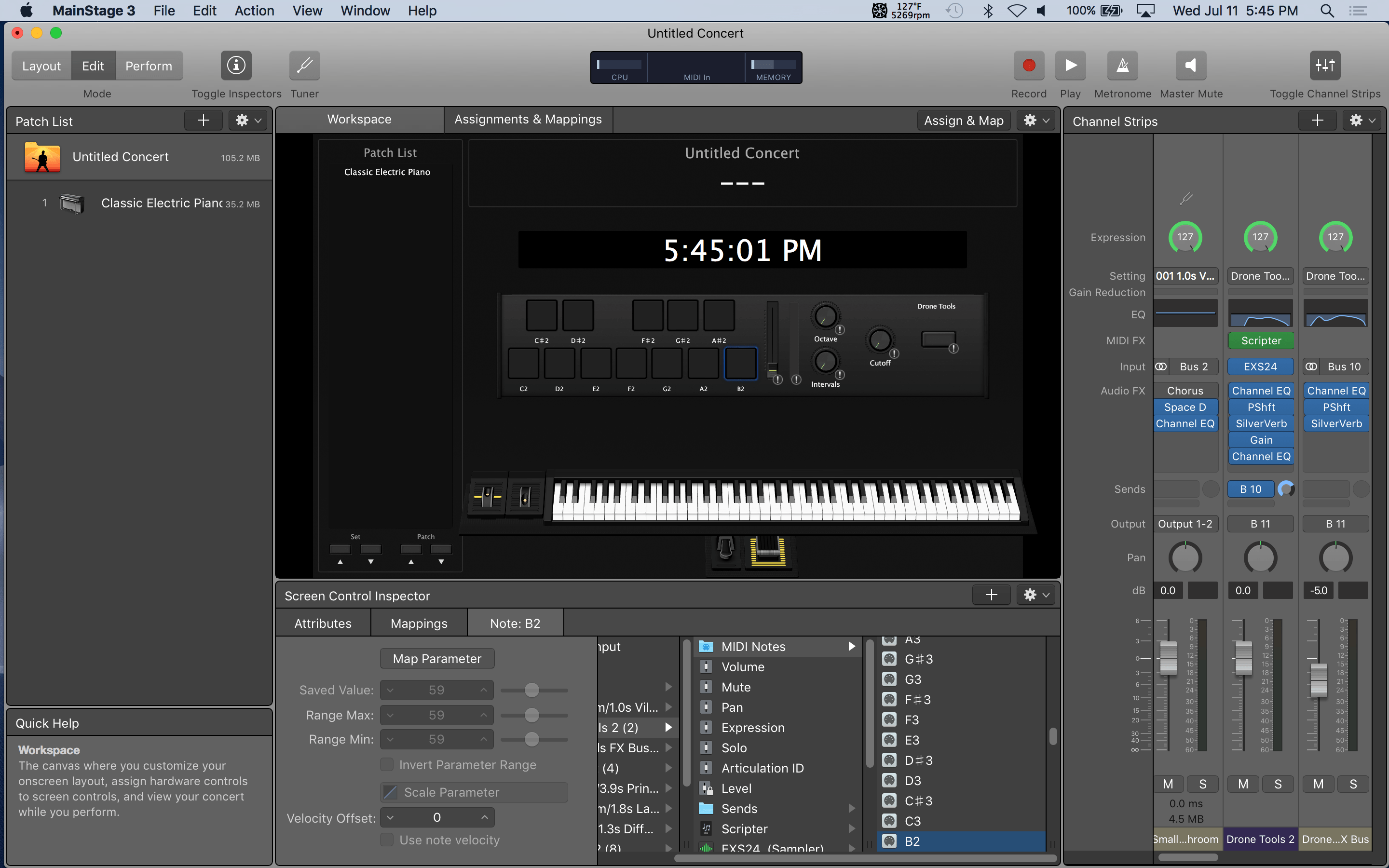Add a new channel strip with plus
1389x868 pixels.
click(x=1317, y=120)
